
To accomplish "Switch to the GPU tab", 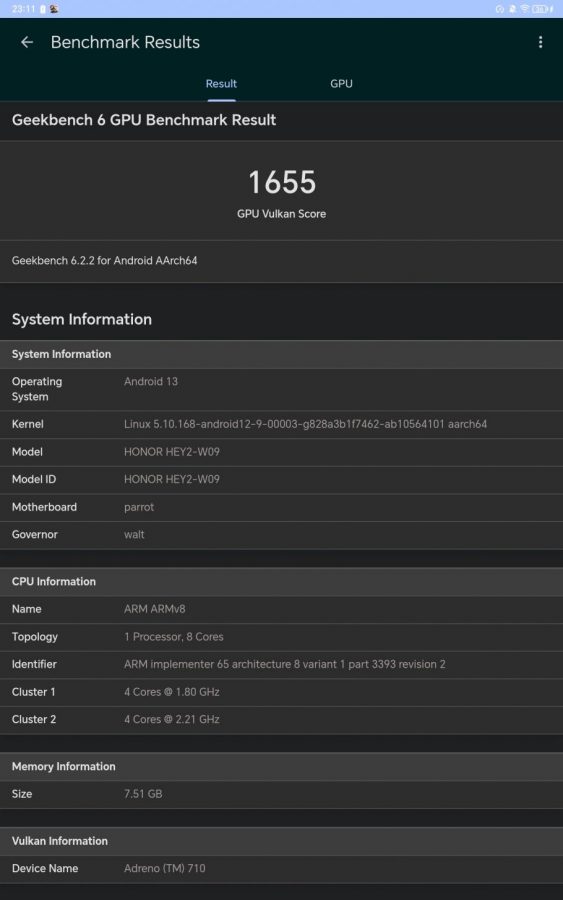I will (x=341, y=84).
